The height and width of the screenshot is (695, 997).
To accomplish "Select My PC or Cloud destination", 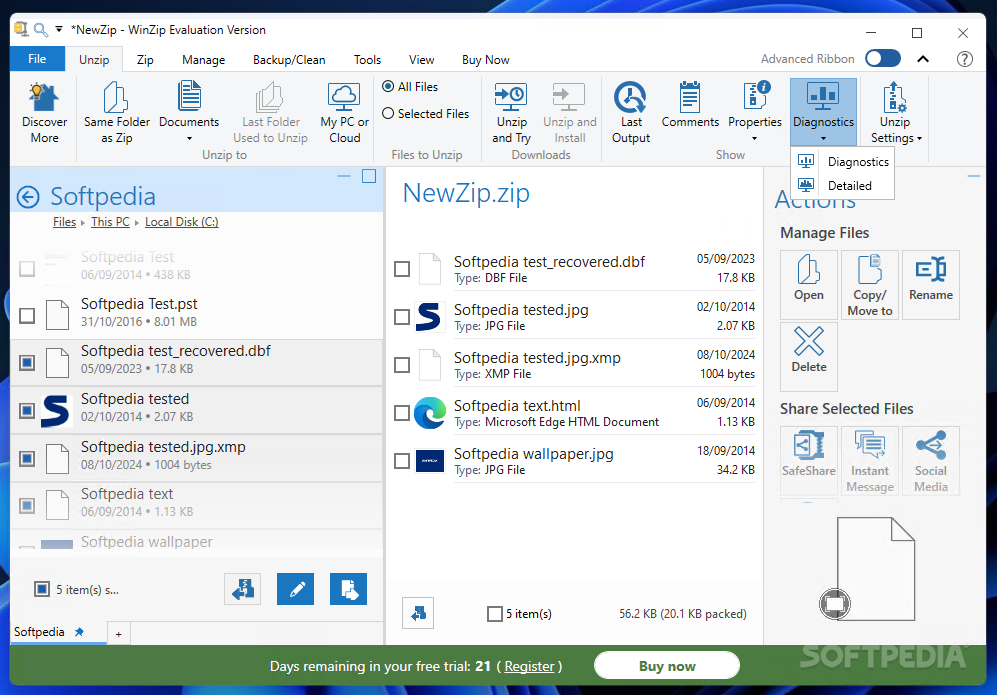I will (x=344, y=113).
